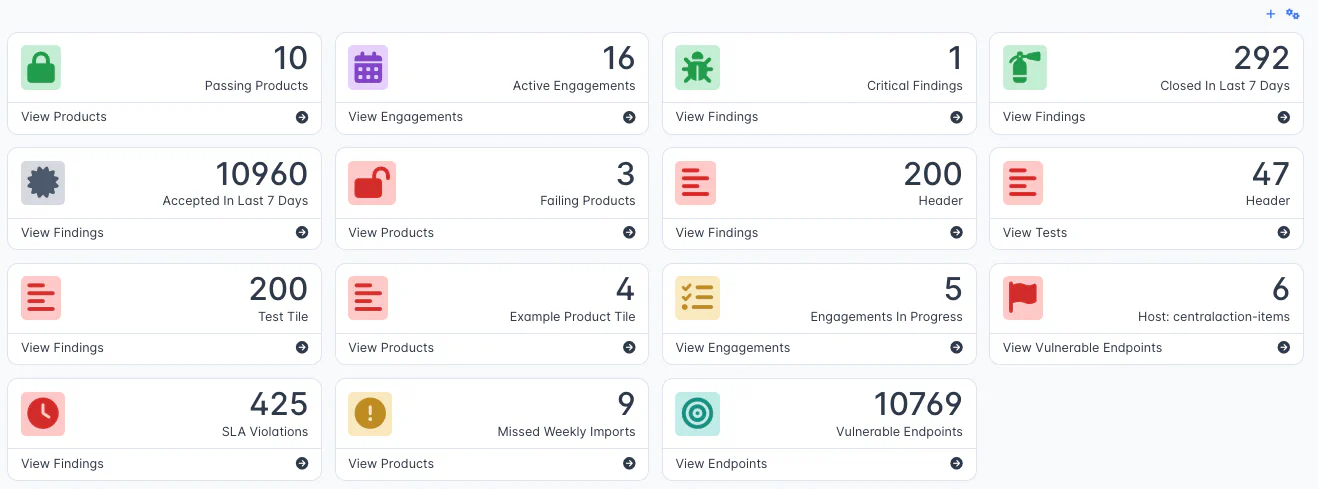
Task: Click the teal target Vulnerable Endpoints icon
Action: pyautogui.click(x=696, y=414)
